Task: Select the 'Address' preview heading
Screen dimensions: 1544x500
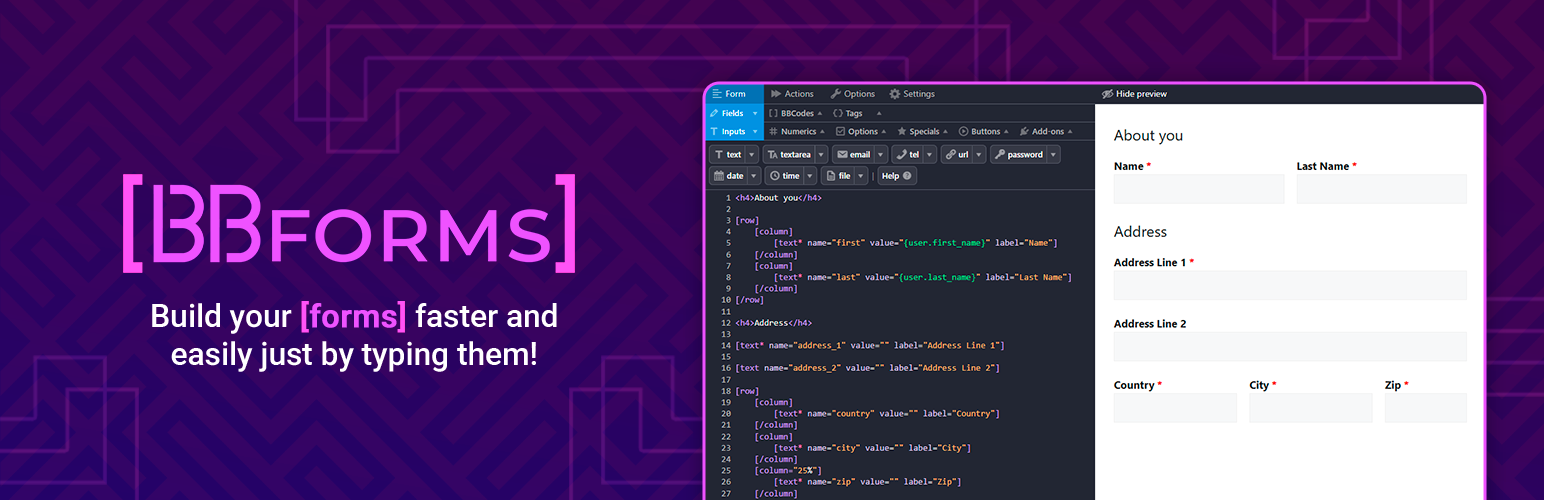Action: [1140, 231]
